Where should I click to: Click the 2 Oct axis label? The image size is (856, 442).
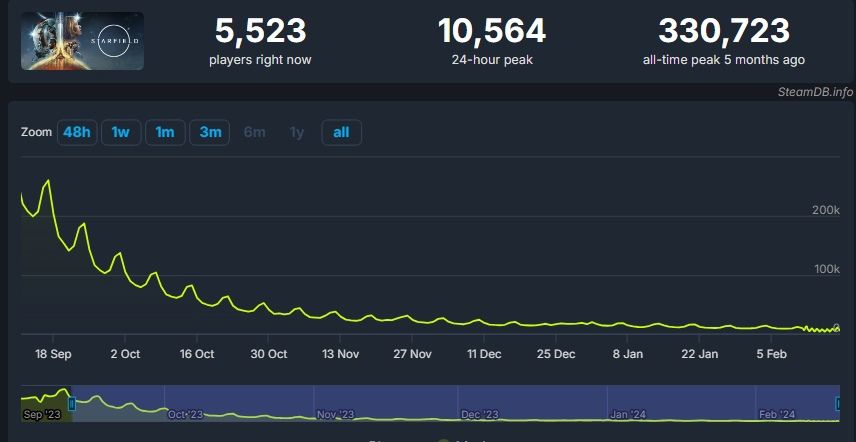pos(125,354)
